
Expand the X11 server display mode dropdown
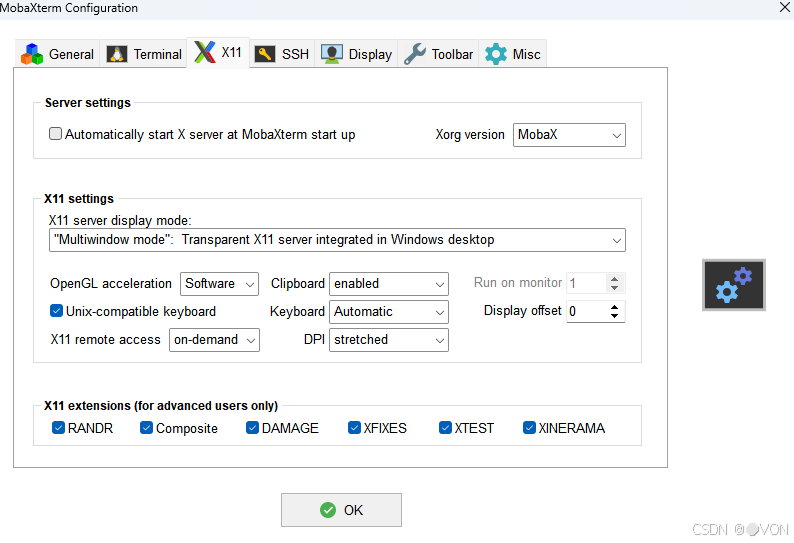tap(337, 240)
